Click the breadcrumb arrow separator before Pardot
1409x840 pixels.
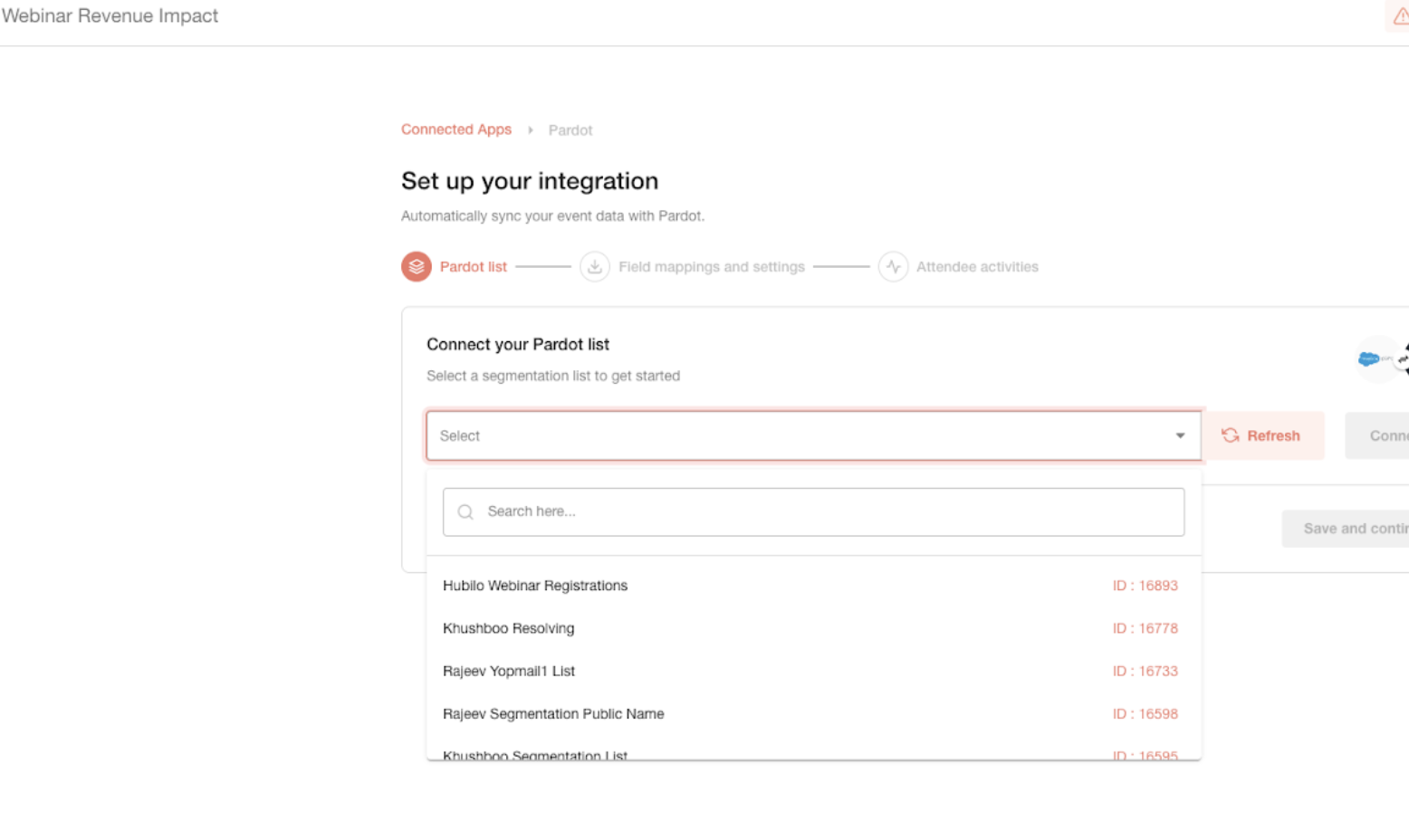[531, 130]
